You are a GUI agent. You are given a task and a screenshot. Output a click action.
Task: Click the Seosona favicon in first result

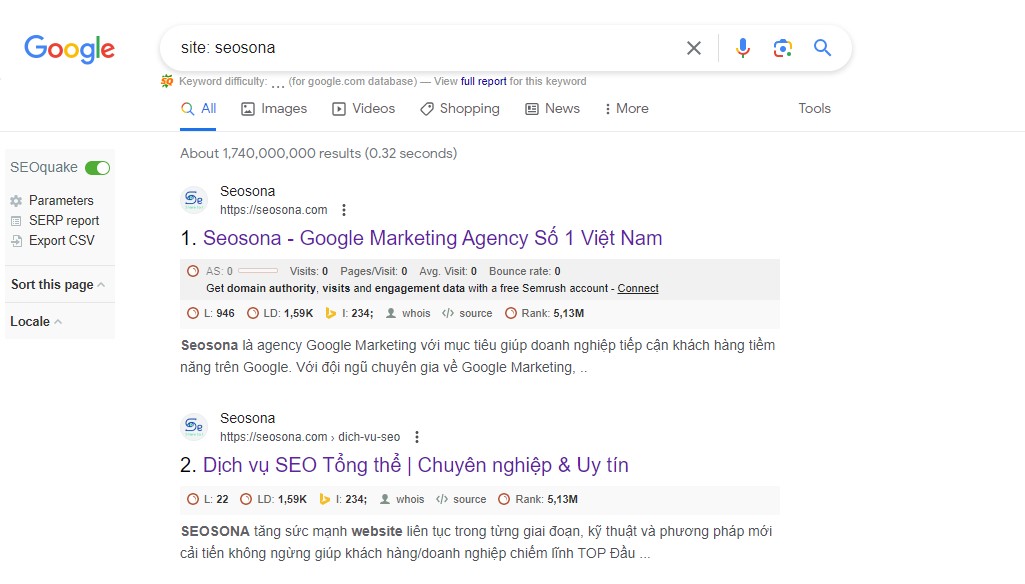pos(194,200)
